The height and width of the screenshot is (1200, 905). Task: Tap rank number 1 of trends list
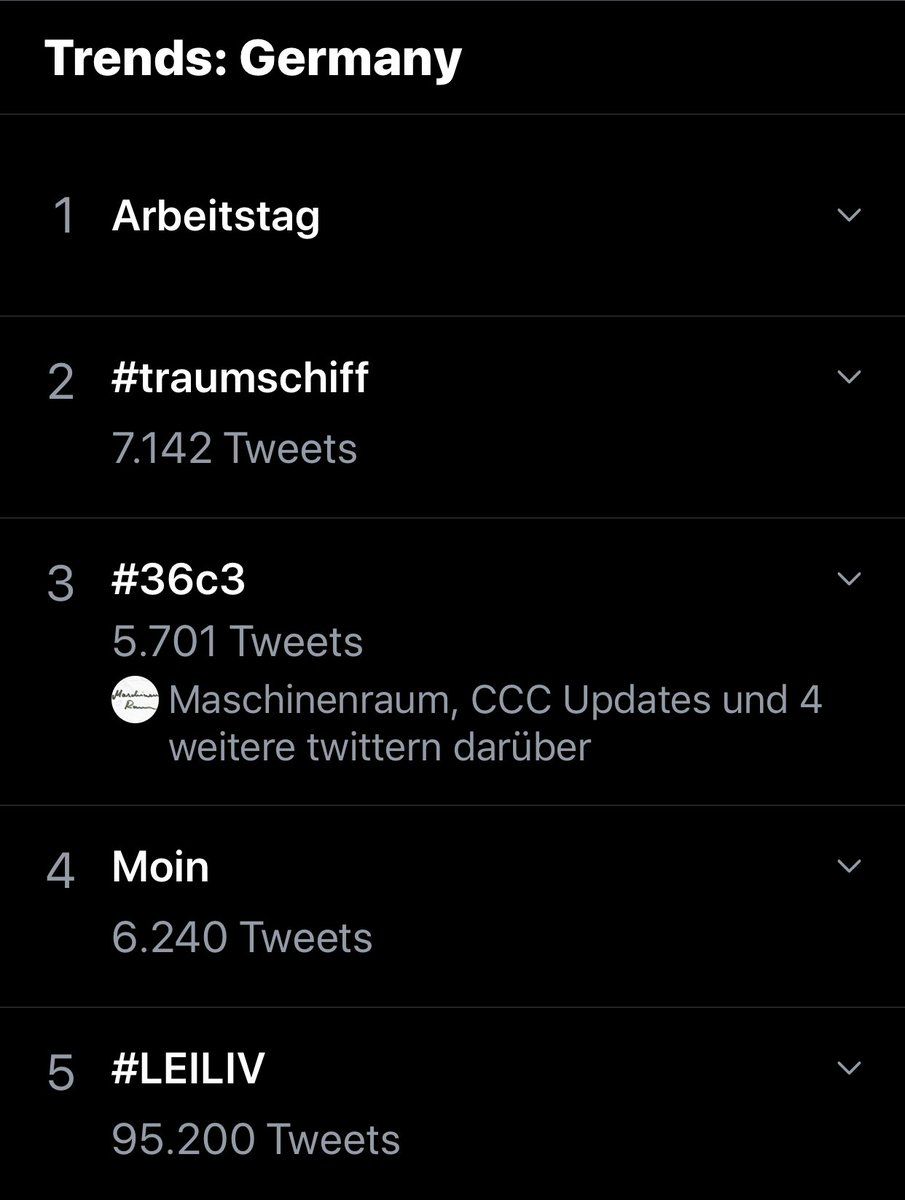coord(63,218)
